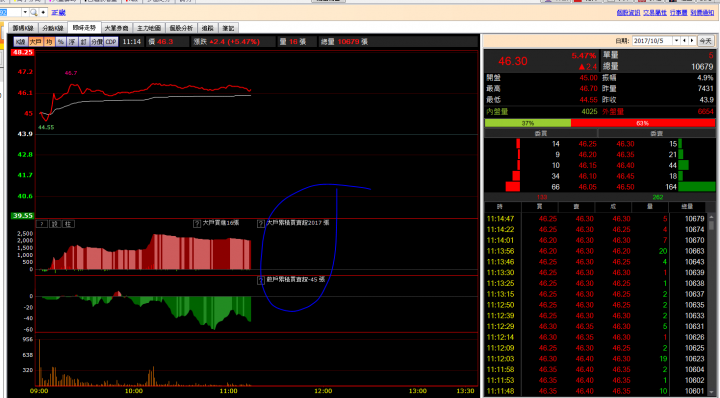Select the 即時走勢 tab
Viewport: 720px width, 398px height.
[x=84, y=28]
